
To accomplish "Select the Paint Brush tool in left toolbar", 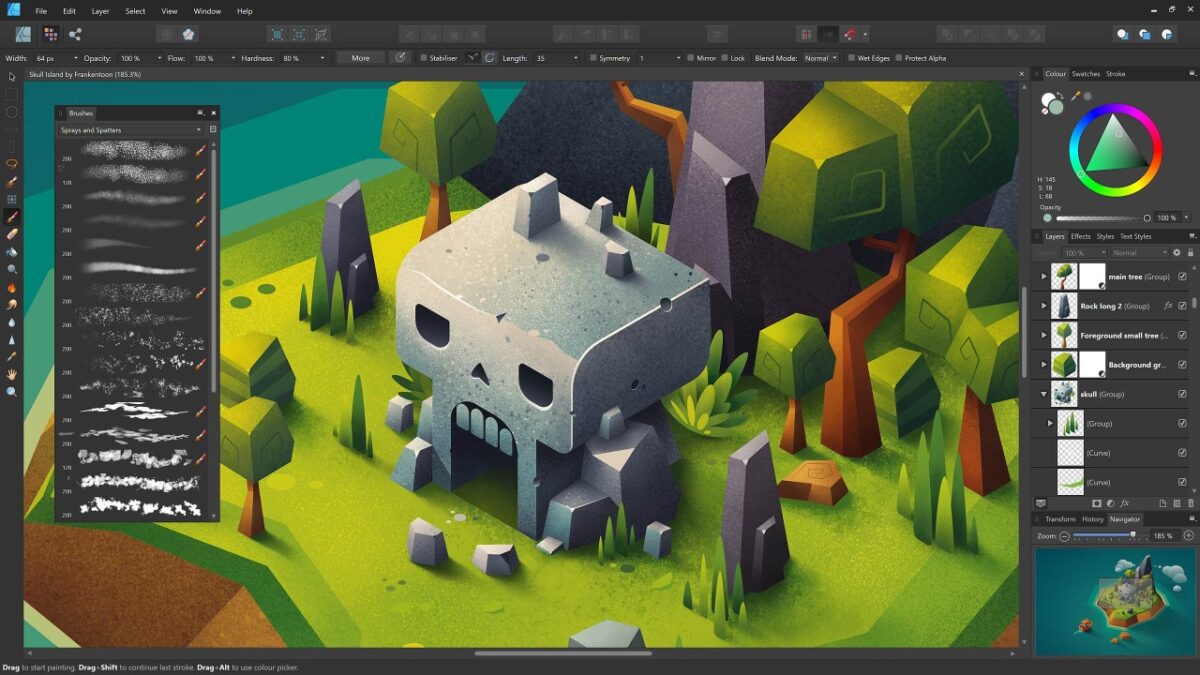I will pos(12,216).
